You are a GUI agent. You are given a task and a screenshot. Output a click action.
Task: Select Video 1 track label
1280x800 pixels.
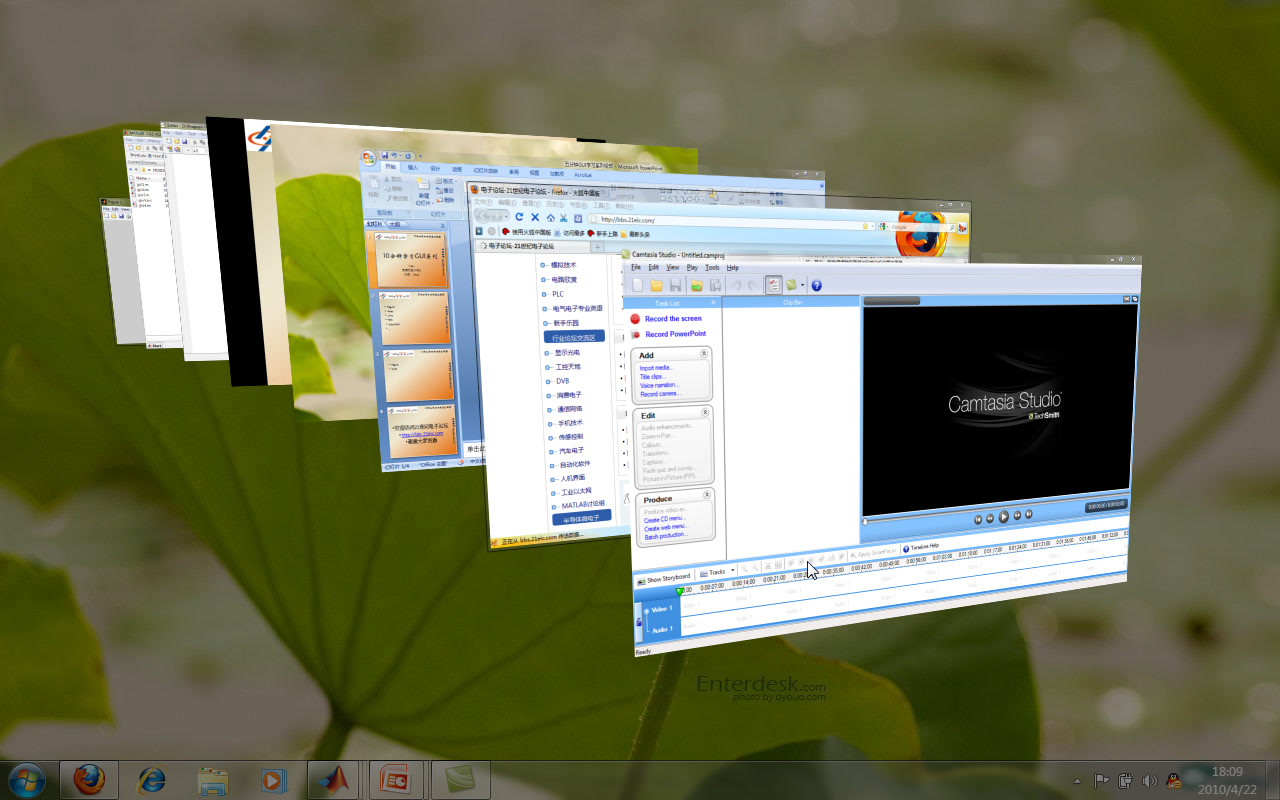click(x=664, y=609)
